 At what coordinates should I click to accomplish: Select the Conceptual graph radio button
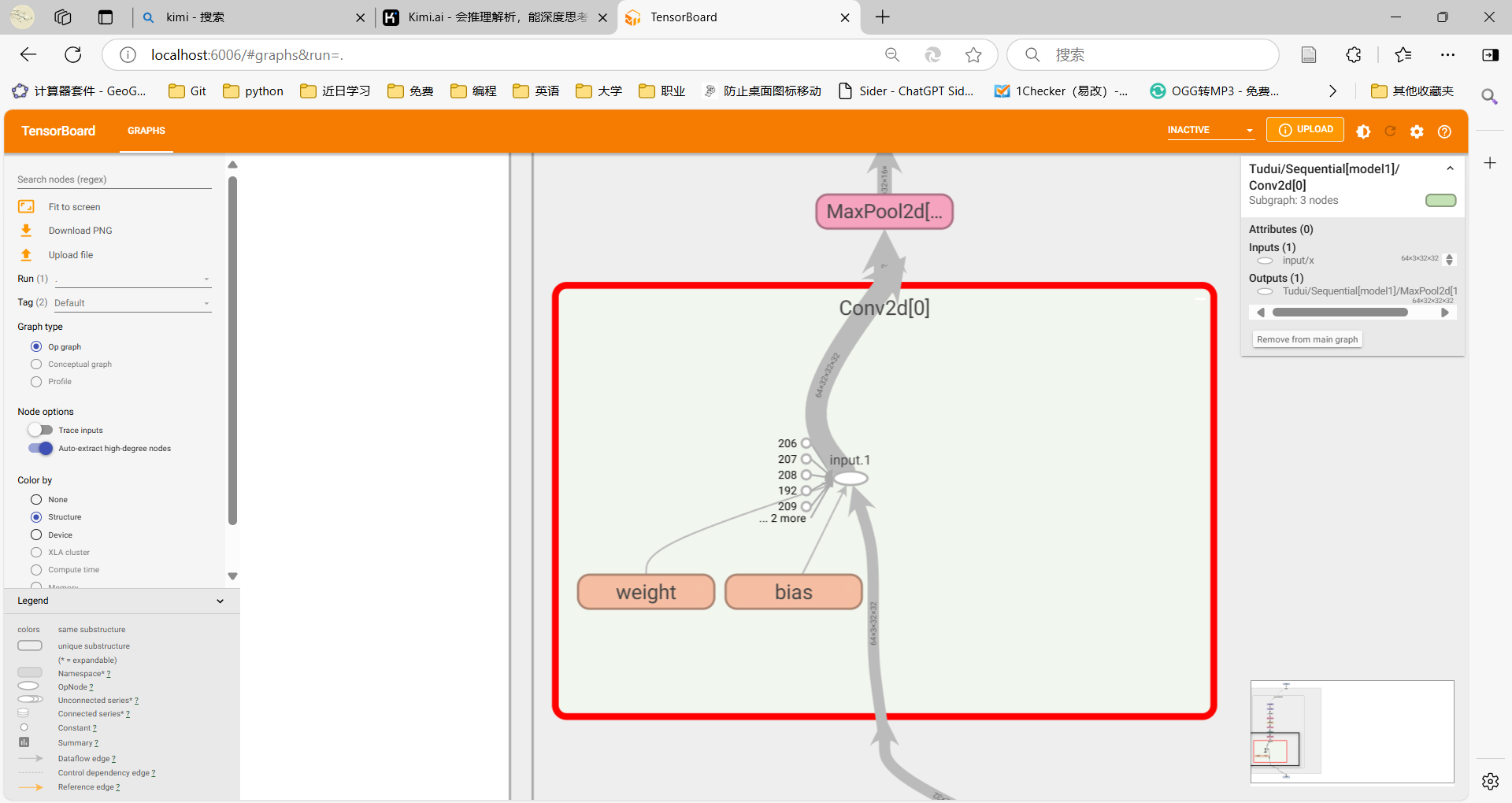(x=36, y=364)
